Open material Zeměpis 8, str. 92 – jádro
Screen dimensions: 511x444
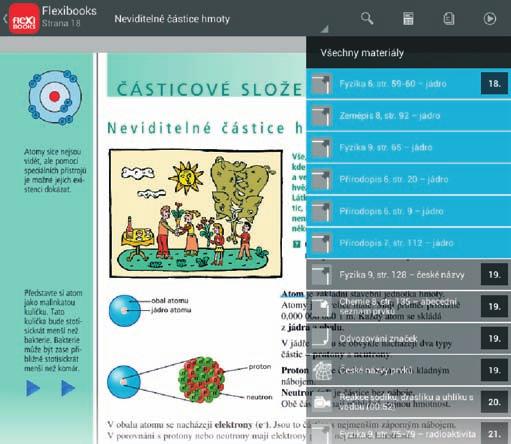coord(408,115)
